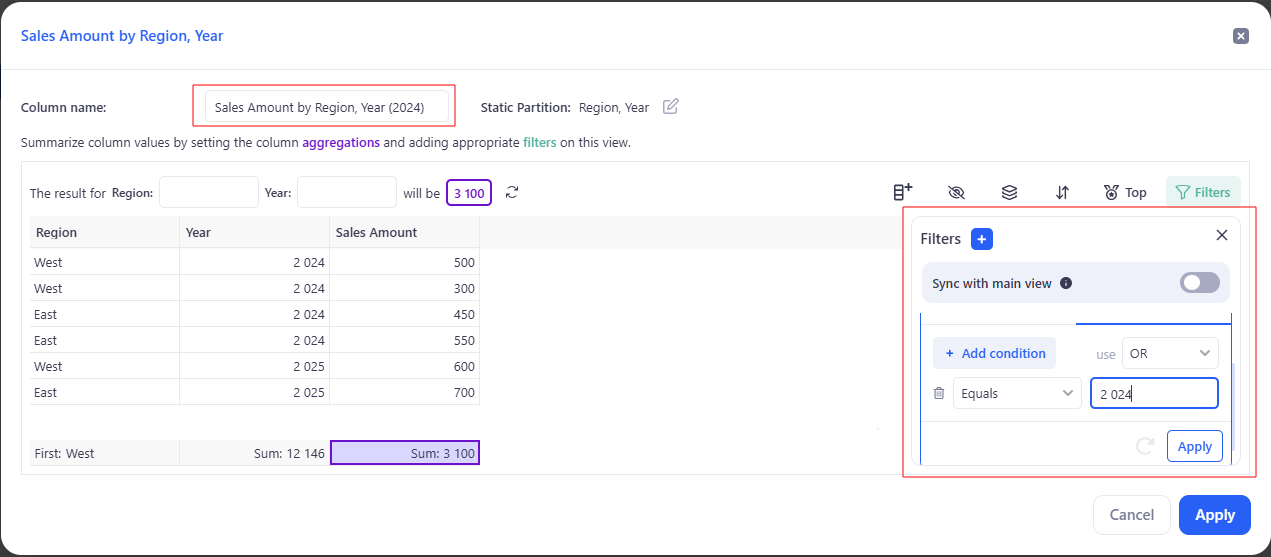The height and width of the screenshot is (557, 1271).
Task: Enable the Sync with main view switch
Action: 1199,283
